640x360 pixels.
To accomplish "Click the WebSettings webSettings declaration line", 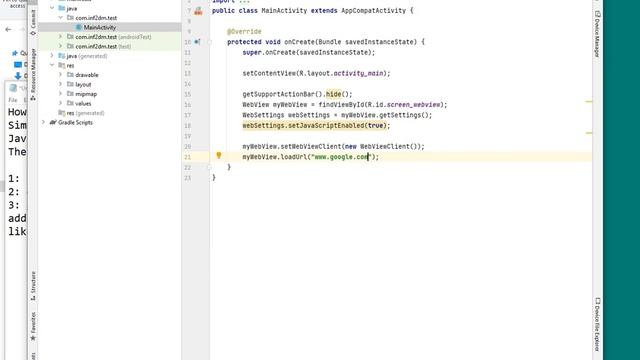I will (337, 115).
